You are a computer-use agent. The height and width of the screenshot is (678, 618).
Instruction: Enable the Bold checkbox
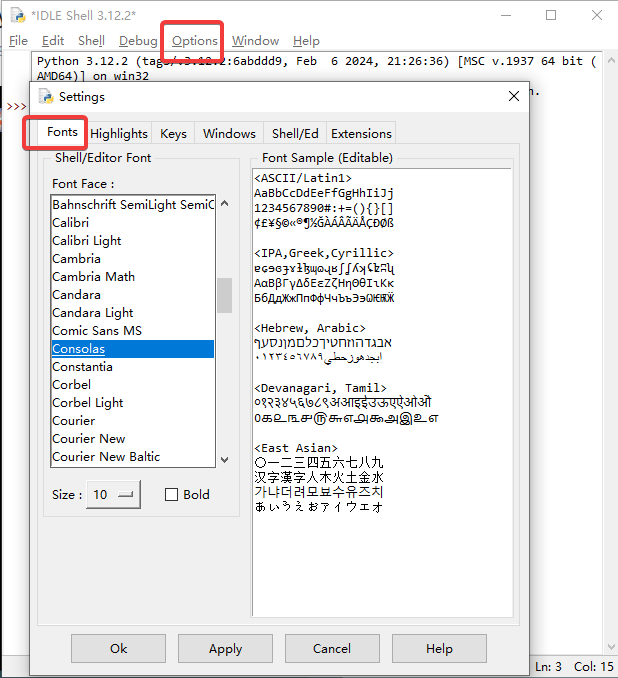point(172,494)
